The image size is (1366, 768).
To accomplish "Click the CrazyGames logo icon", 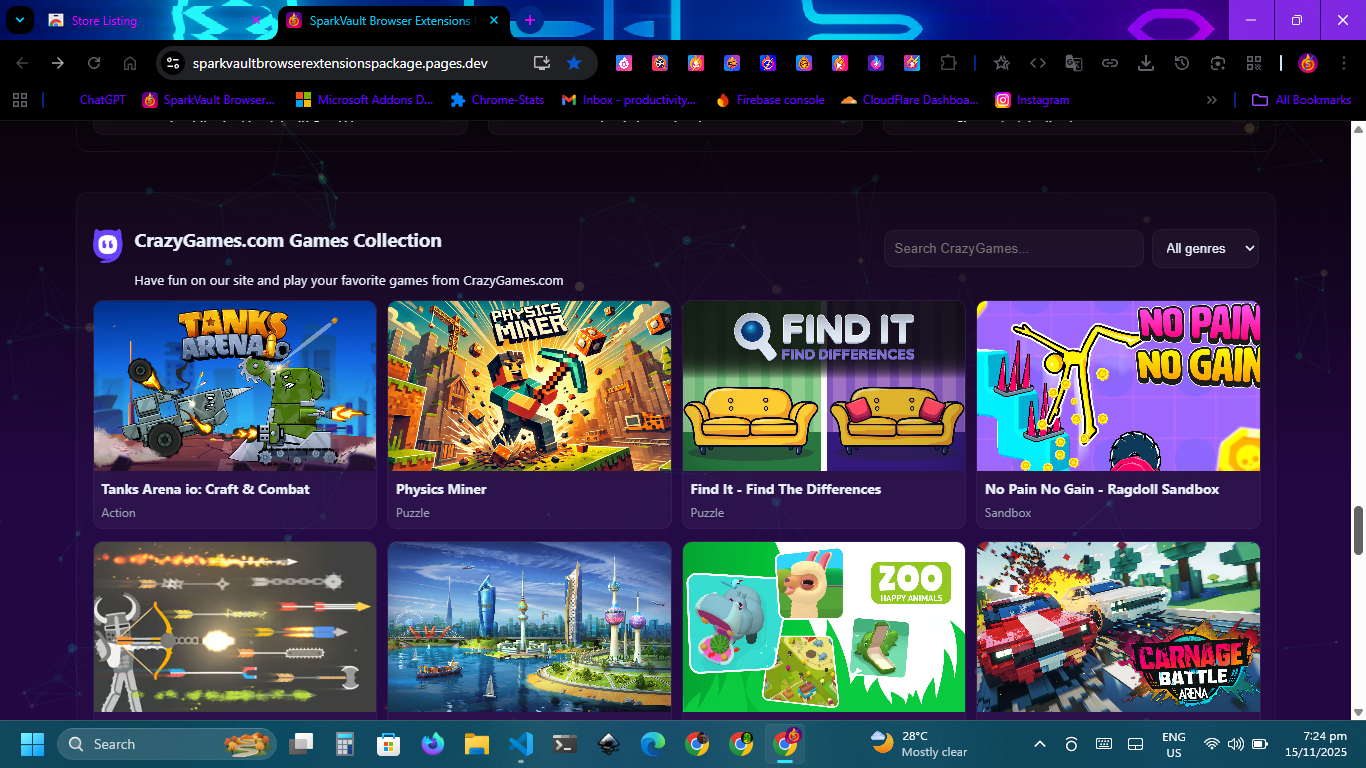I will [108, 245].
